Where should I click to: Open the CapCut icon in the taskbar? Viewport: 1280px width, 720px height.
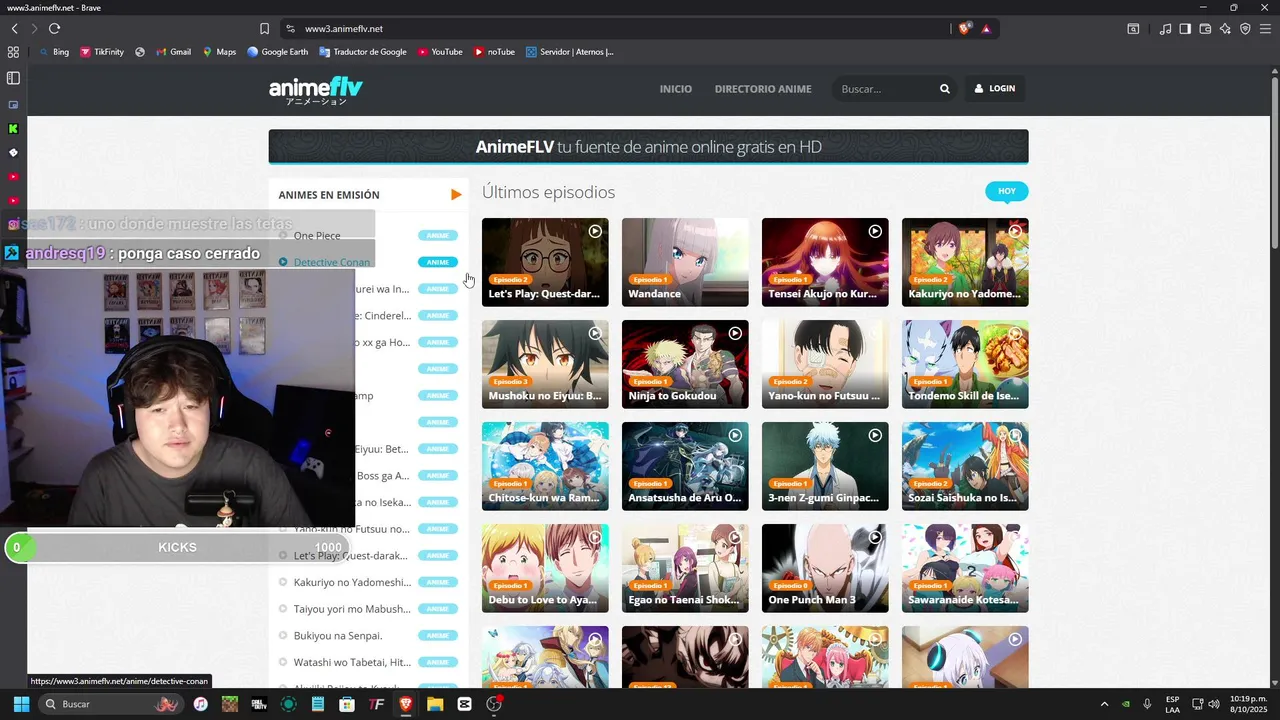pyautogui.click(x=464, y=704)
